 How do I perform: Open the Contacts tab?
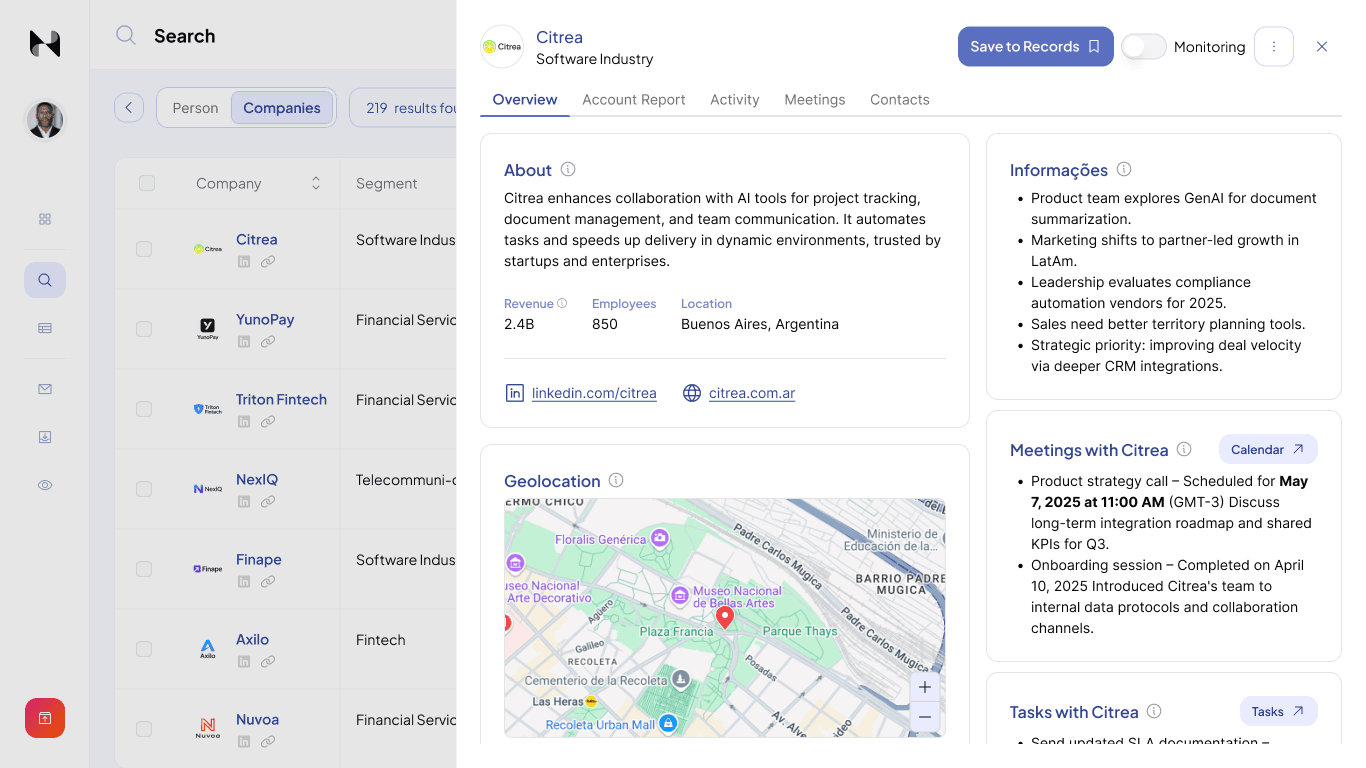click(x=899, y=100)
